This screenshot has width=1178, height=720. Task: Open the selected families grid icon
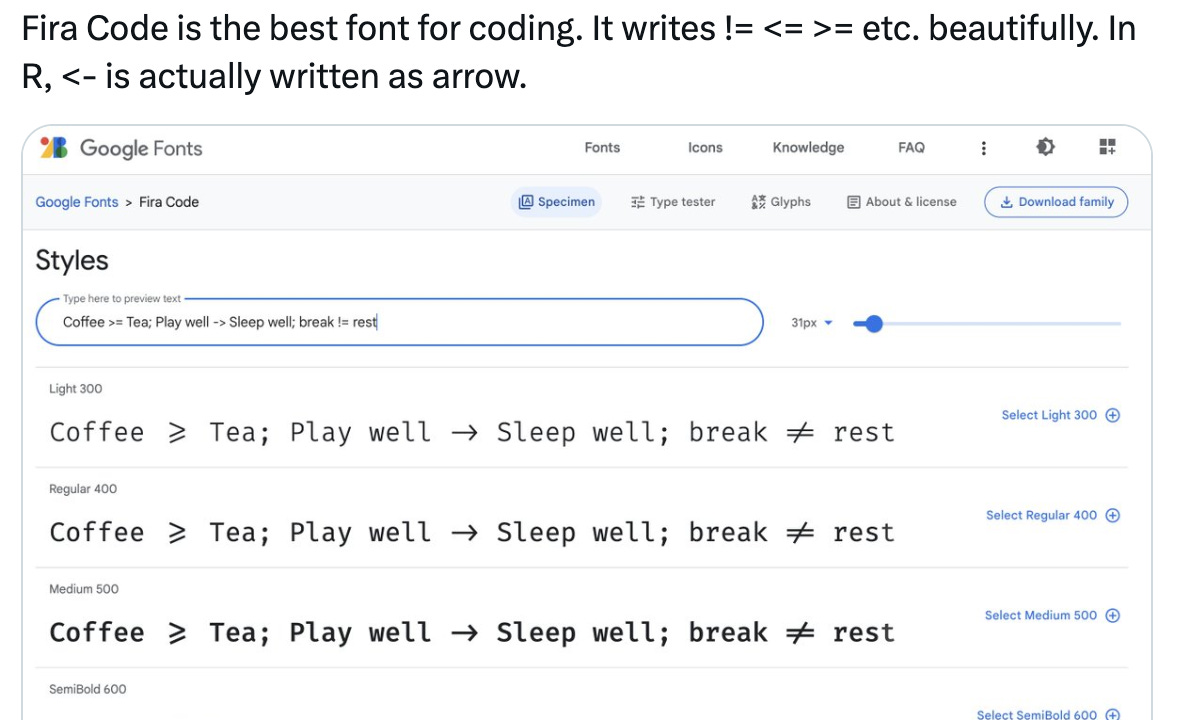click(x=1107, y=147)
